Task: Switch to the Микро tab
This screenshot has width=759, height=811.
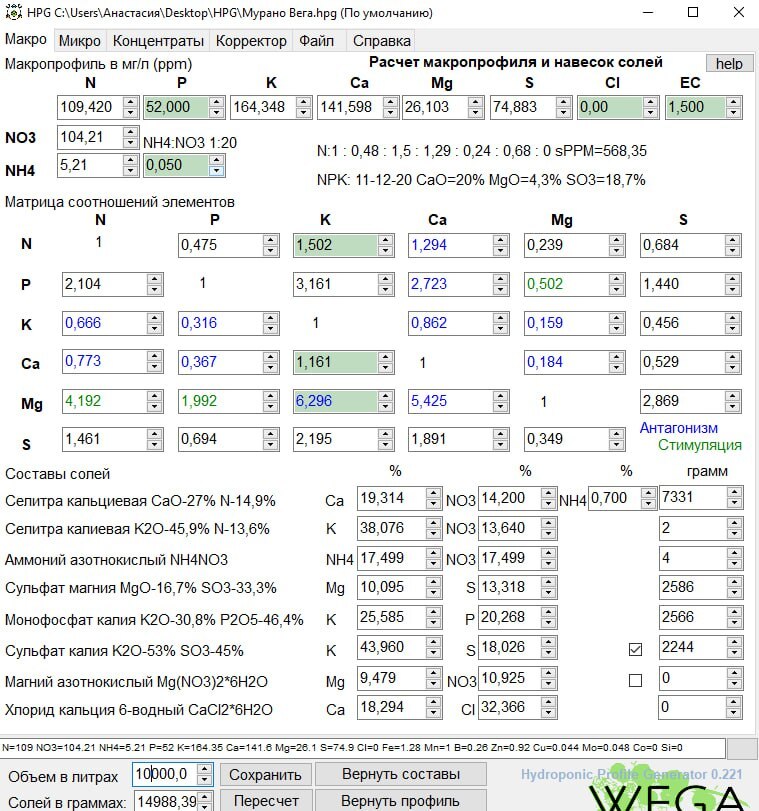Action: 79,41
